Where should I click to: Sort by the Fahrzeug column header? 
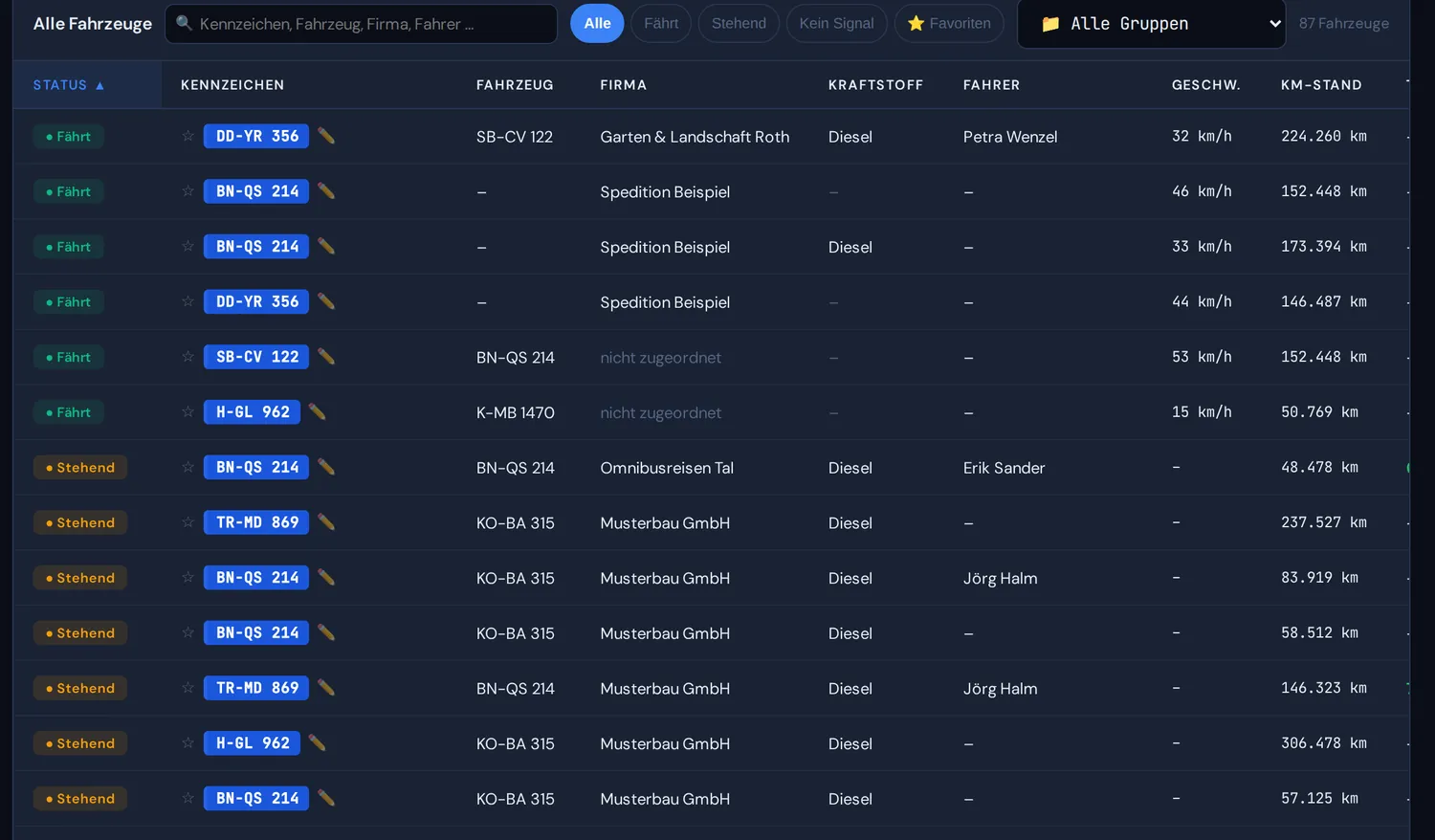coord(515,85)
